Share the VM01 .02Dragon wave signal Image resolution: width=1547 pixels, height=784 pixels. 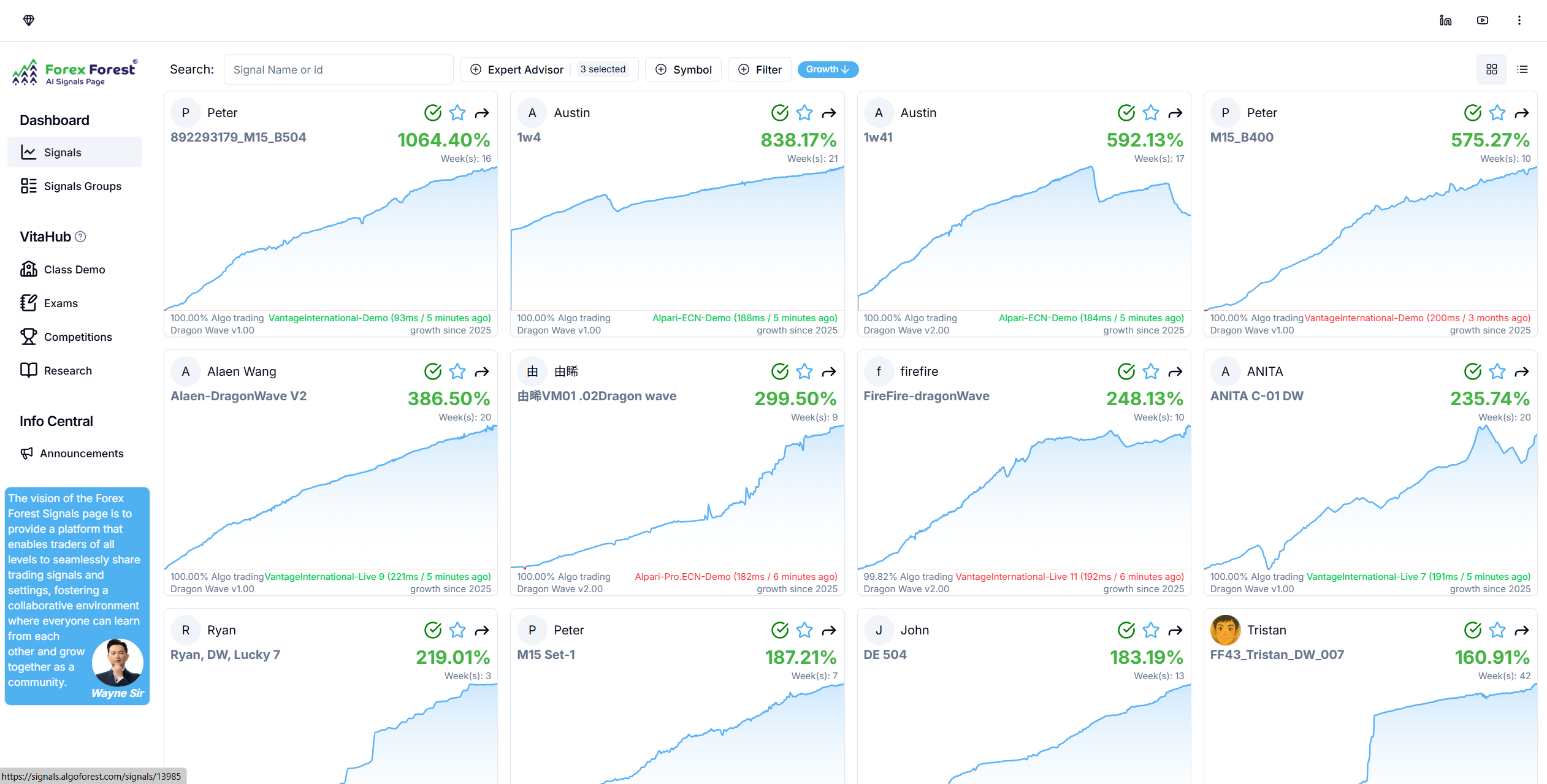(x=829, y=371)
